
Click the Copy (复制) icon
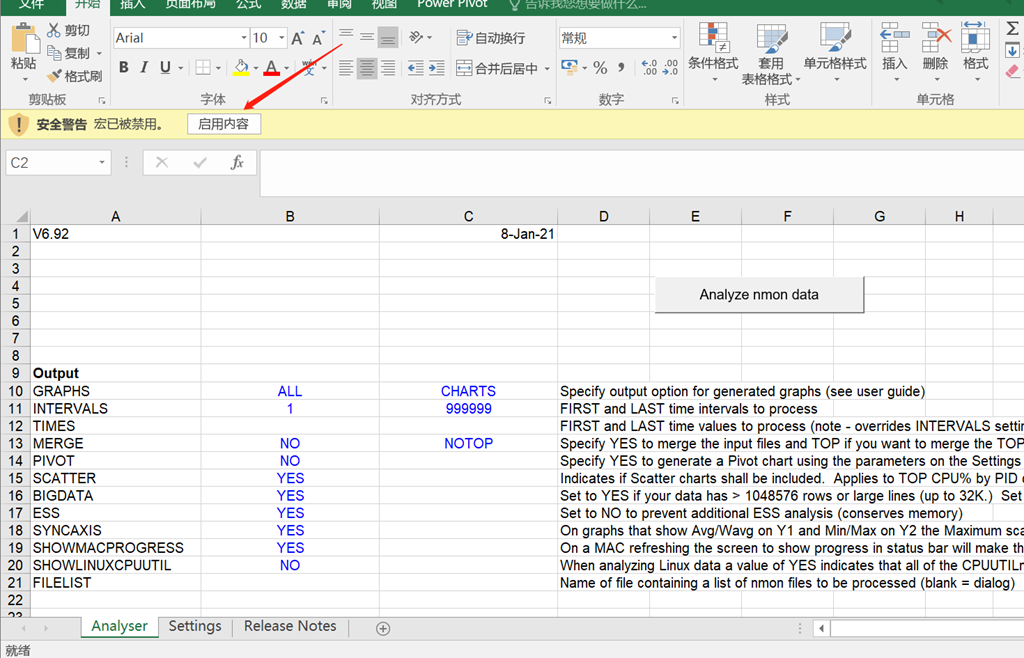[54, 52]
